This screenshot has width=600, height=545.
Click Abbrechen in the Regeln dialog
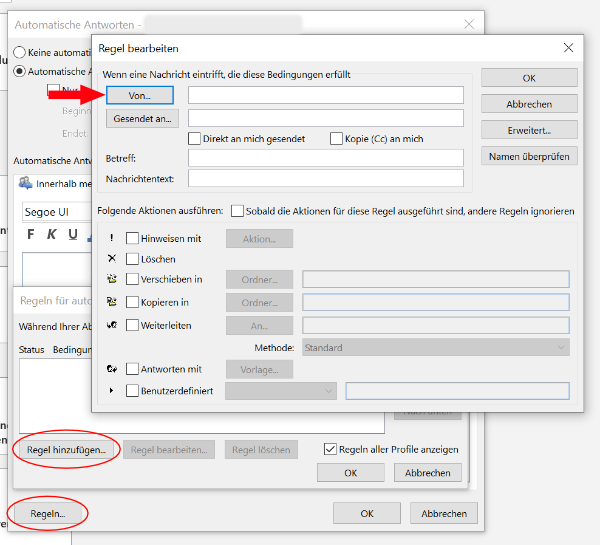(428, 473)
